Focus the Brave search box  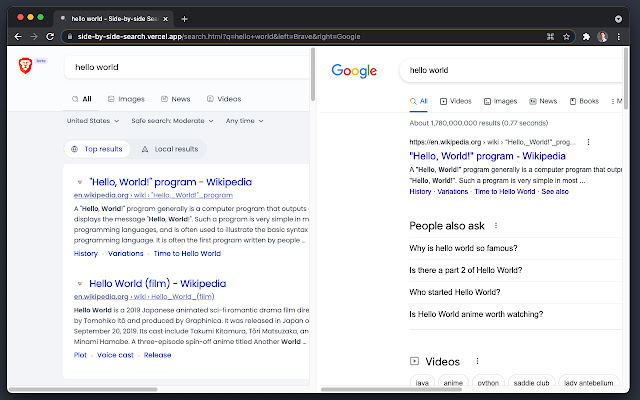(187, 67)
